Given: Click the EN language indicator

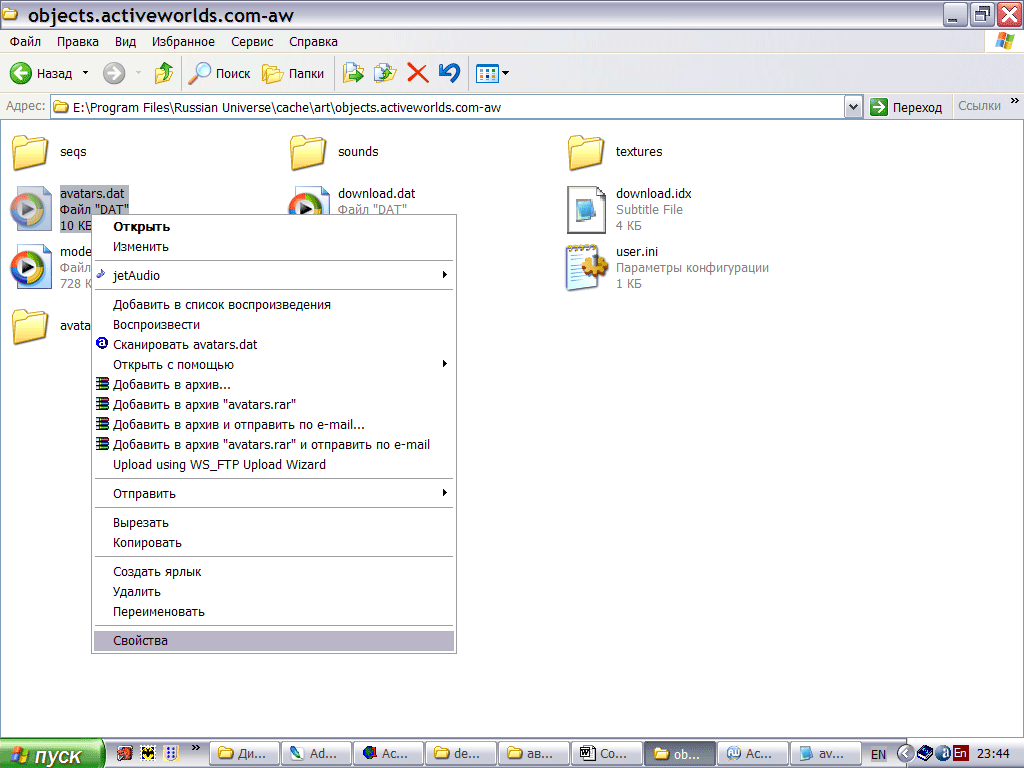Looking at the screenshot, I should point(878,754).
